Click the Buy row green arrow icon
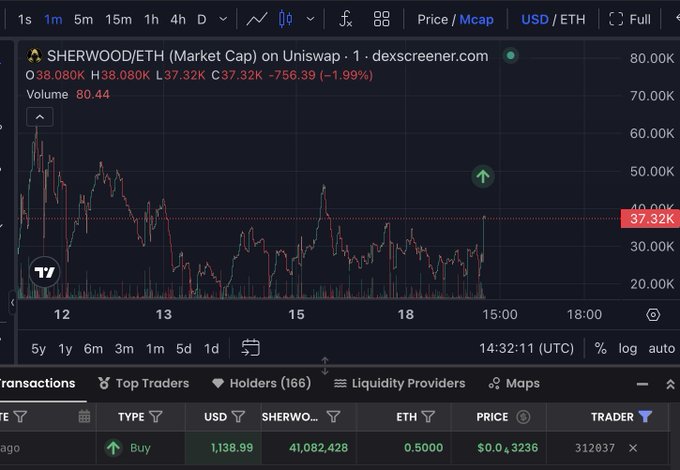680x470 pixels. [113, 448]
